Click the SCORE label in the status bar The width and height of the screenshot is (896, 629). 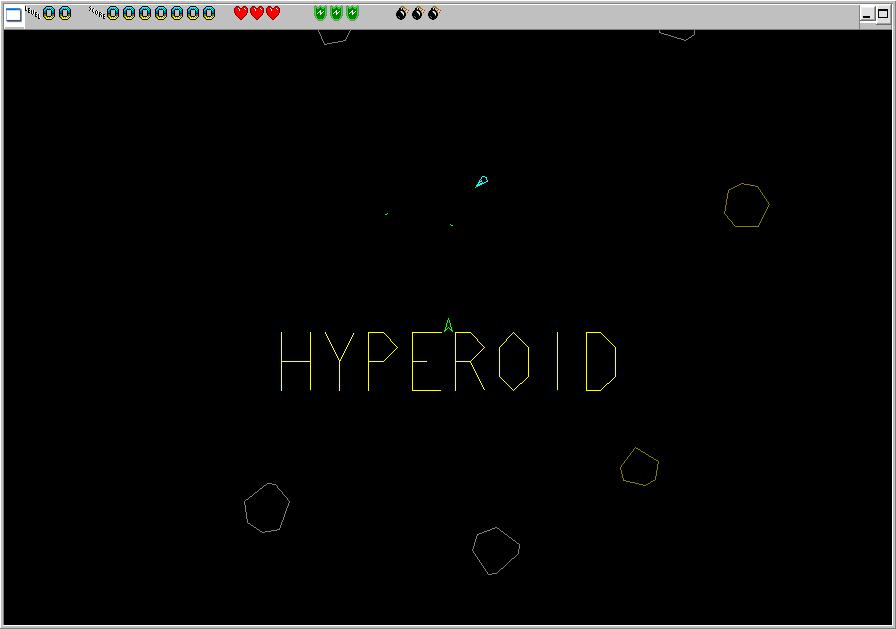pos(97,13)
